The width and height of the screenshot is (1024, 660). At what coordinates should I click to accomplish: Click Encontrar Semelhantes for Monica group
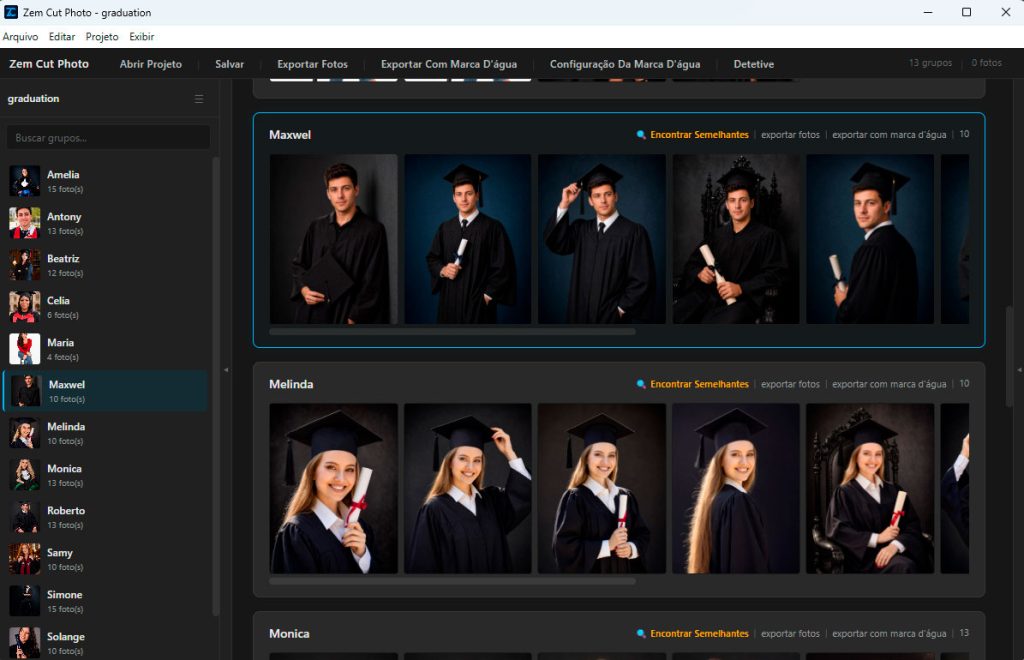coord(699,633)
